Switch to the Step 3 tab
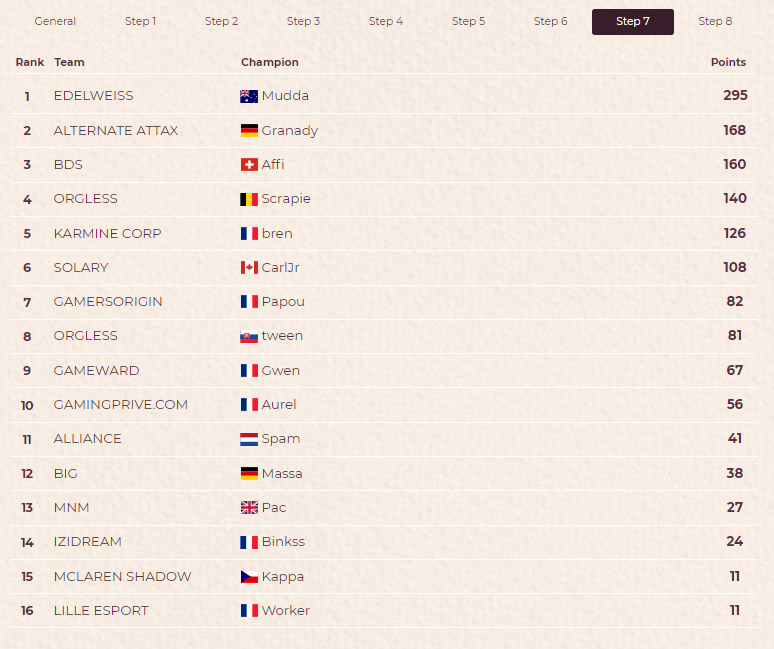774x649 pixels. pos(303,21)
